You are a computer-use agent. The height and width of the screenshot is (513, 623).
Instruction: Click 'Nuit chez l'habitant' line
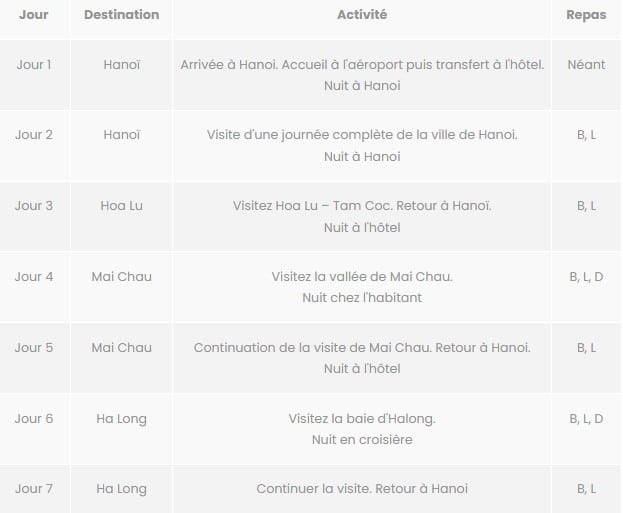coord(362,298)
